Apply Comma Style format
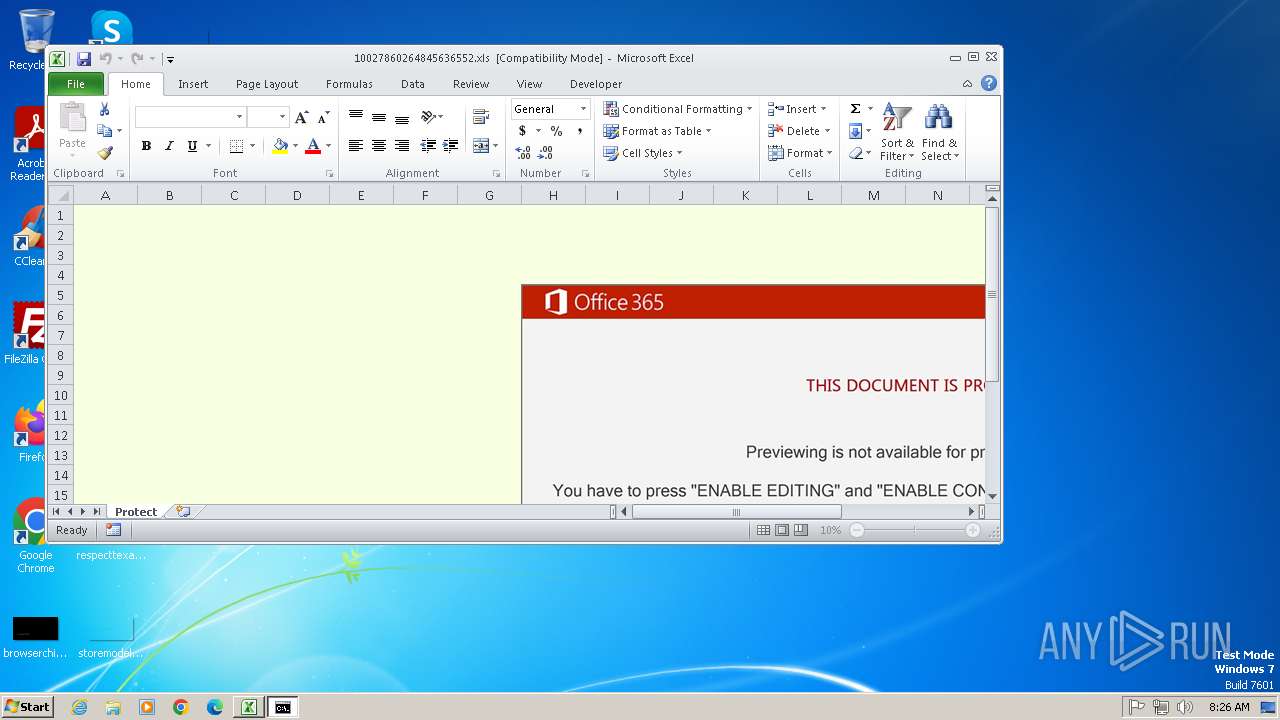Viewport: 1280px width, 720px height. pos(579,131)
